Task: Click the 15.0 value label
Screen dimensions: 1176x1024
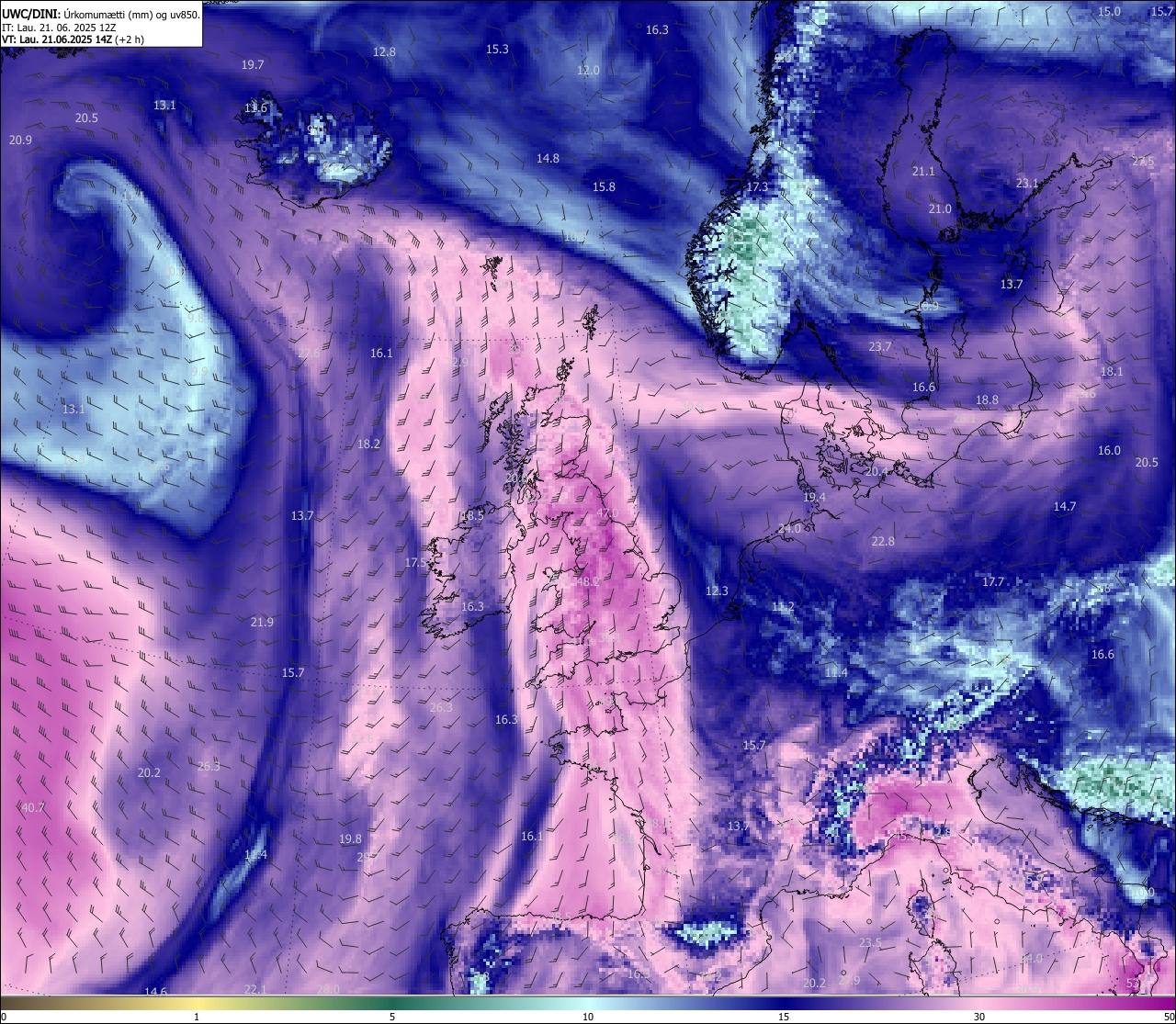Action: [1110, 12]
